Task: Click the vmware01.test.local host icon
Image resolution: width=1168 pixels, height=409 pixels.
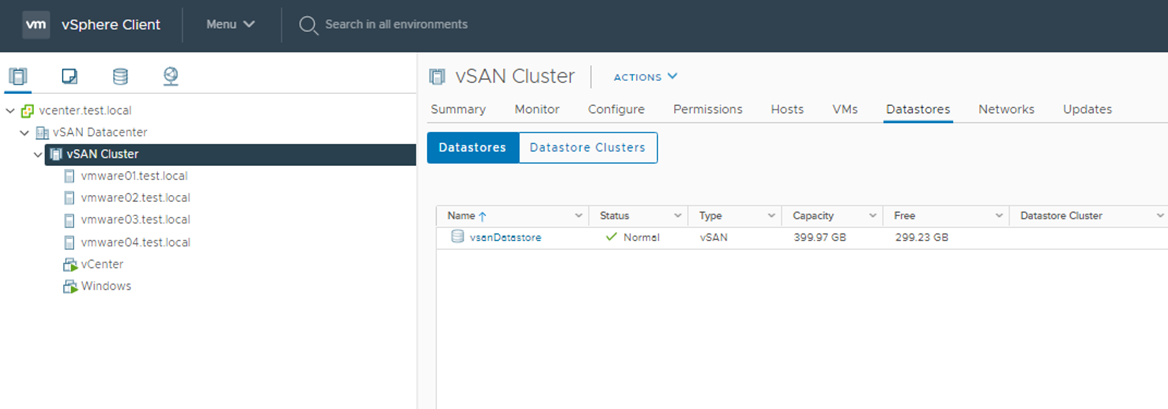Action: (69, 177)
